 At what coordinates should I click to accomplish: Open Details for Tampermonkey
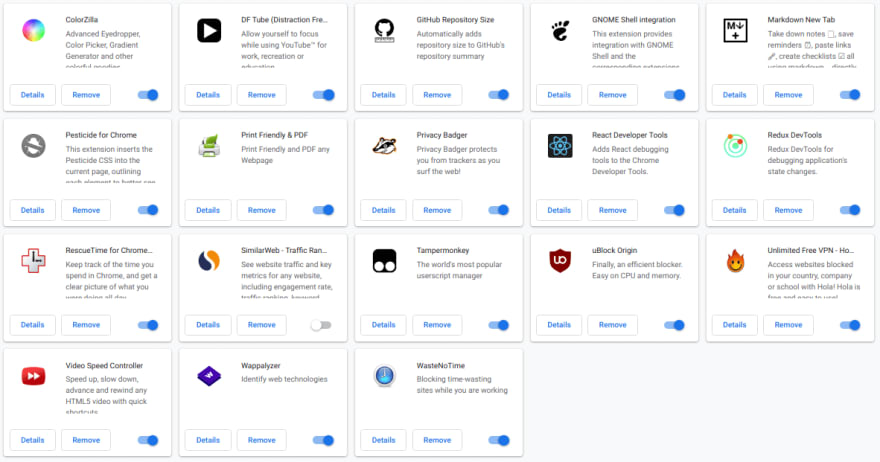click(x=383, y=325)
